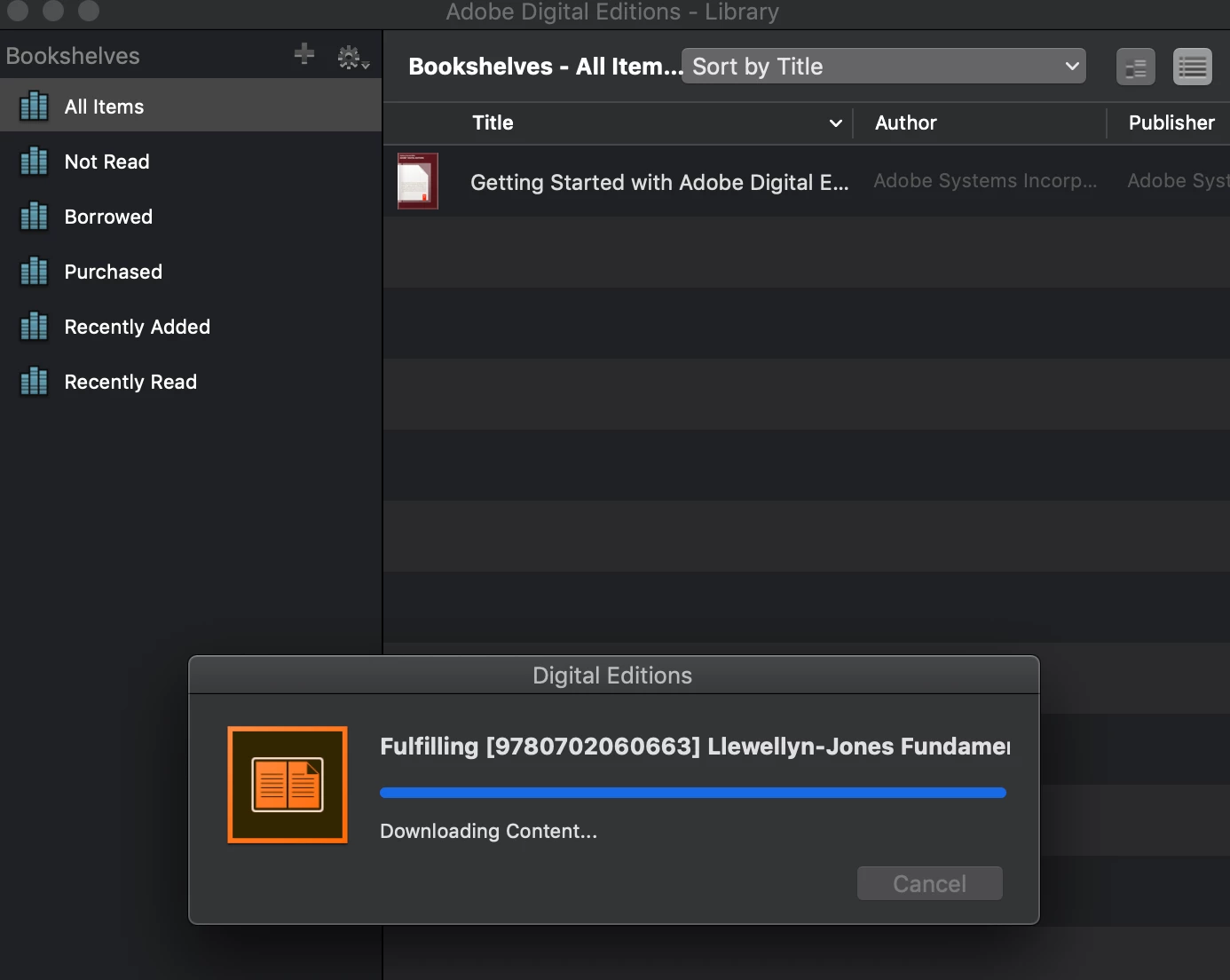Click the Borrowed bookshelf icon
The image size is (1230, 980).
point(34,216)
